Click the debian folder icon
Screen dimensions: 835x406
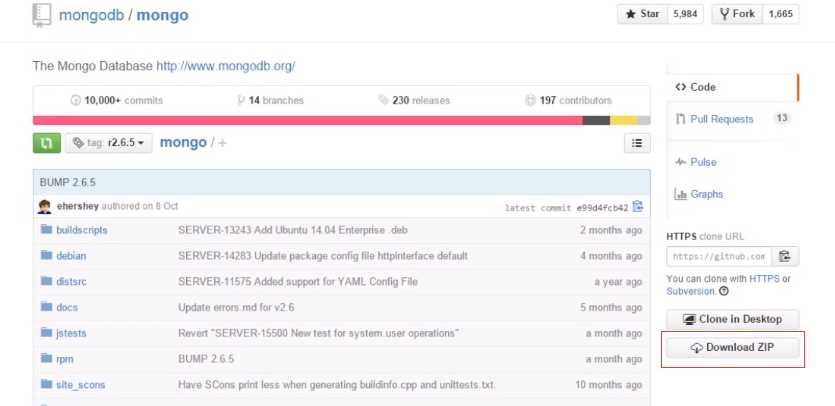pyautogui.click(x=46, y=255)
